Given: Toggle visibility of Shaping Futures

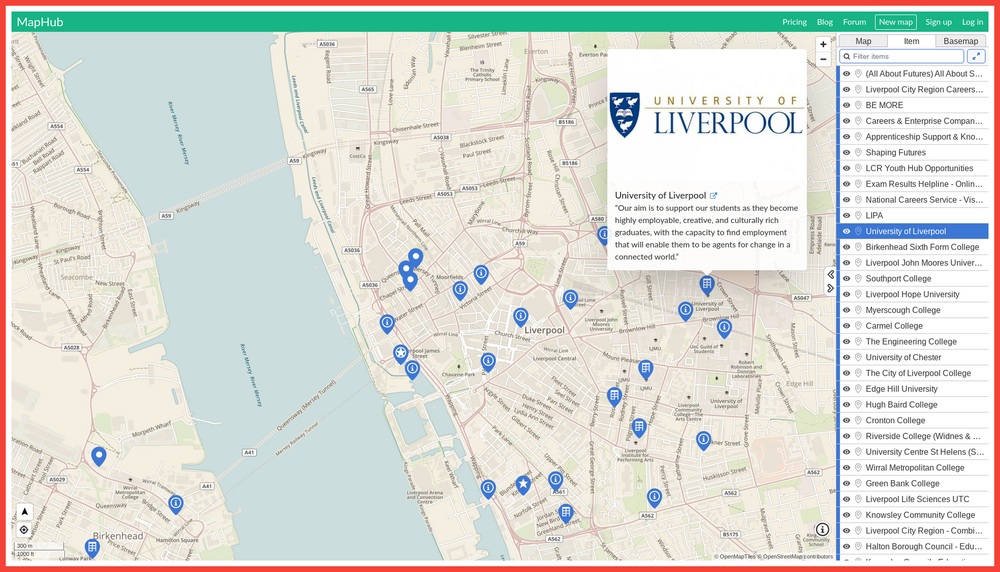Looking at the screenshot, I should coord(846,152).
